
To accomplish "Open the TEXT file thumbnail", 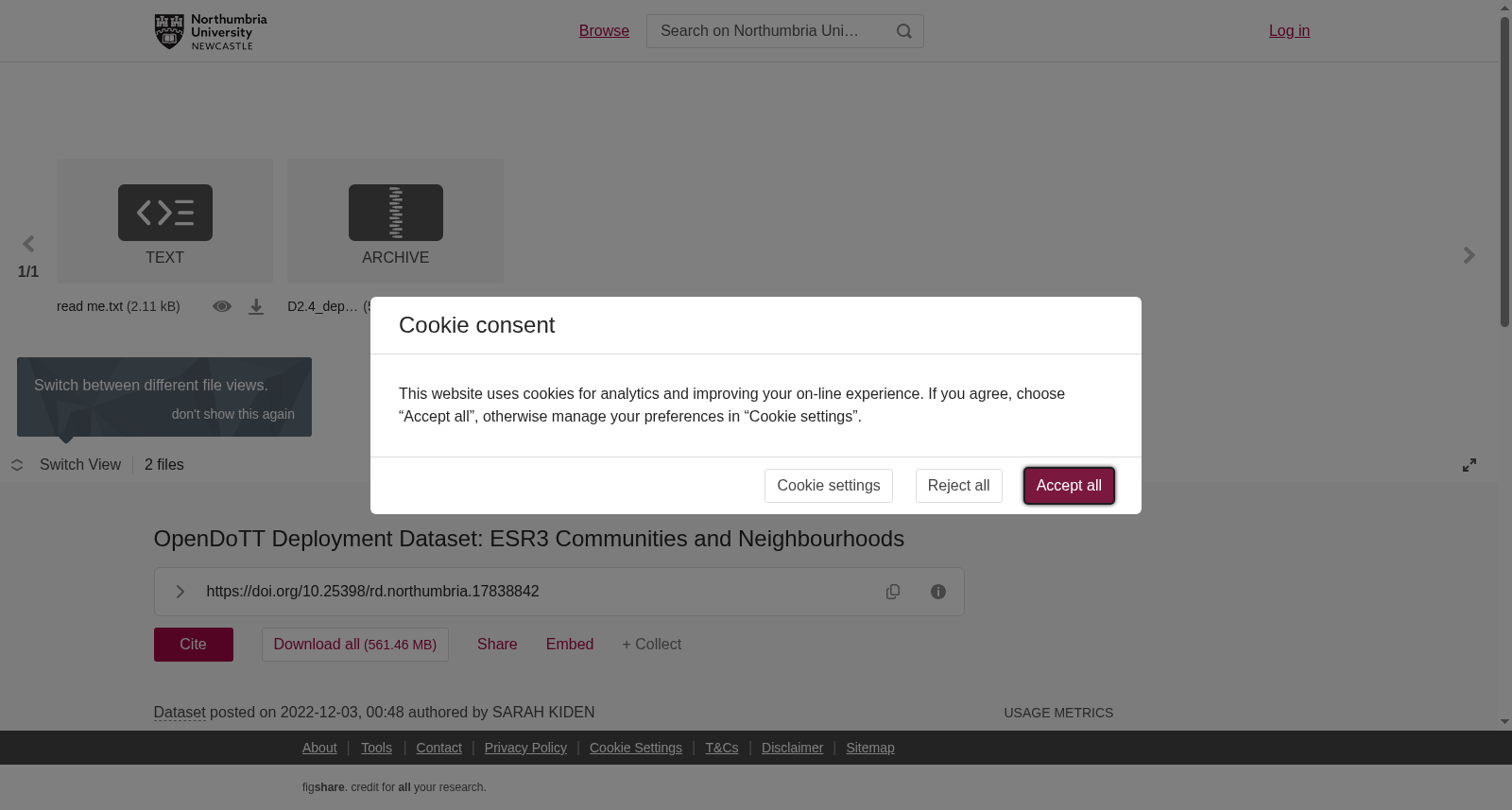I will (x=164, y=221).
